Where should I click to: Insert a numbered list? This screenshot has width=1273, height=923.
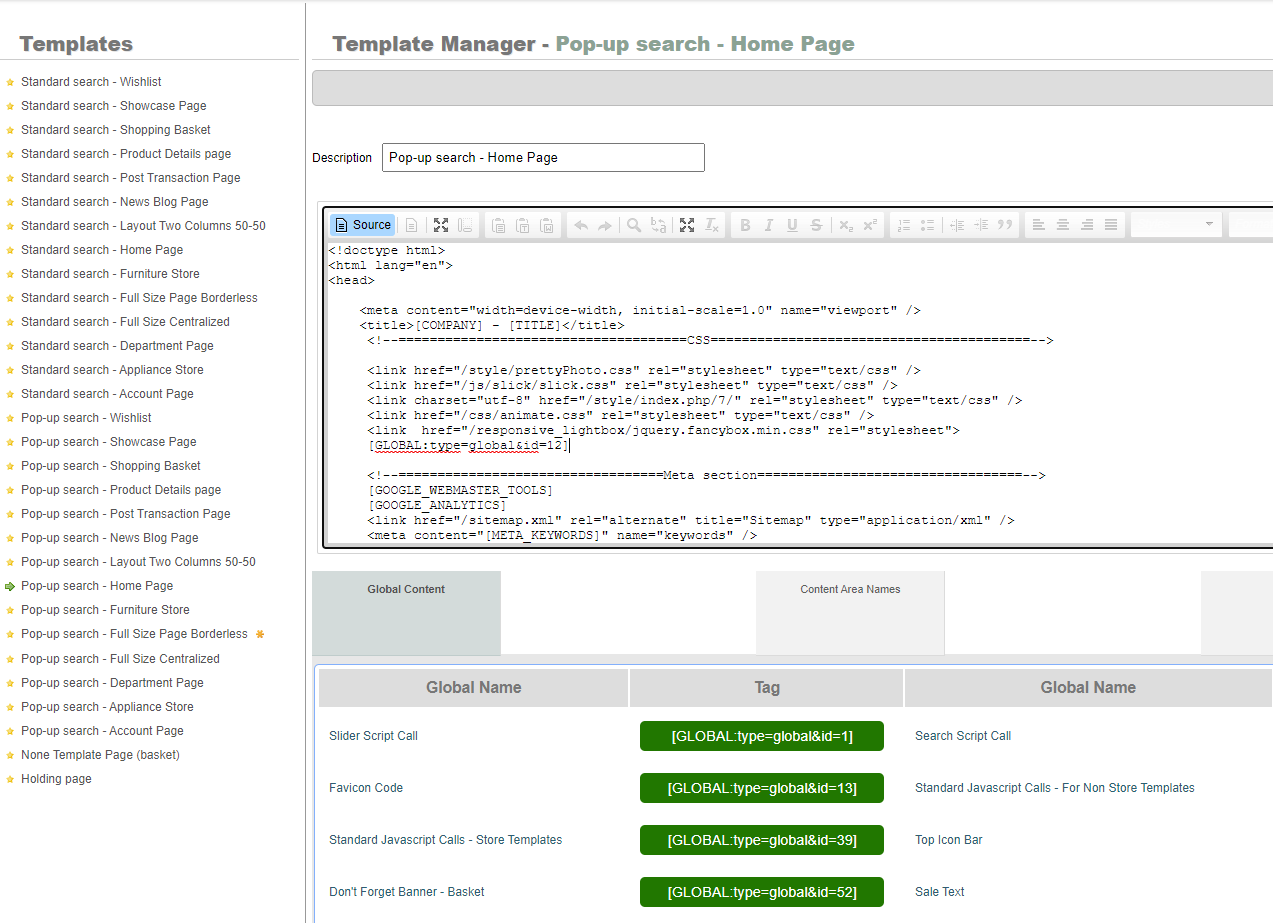tap(903, 225)
